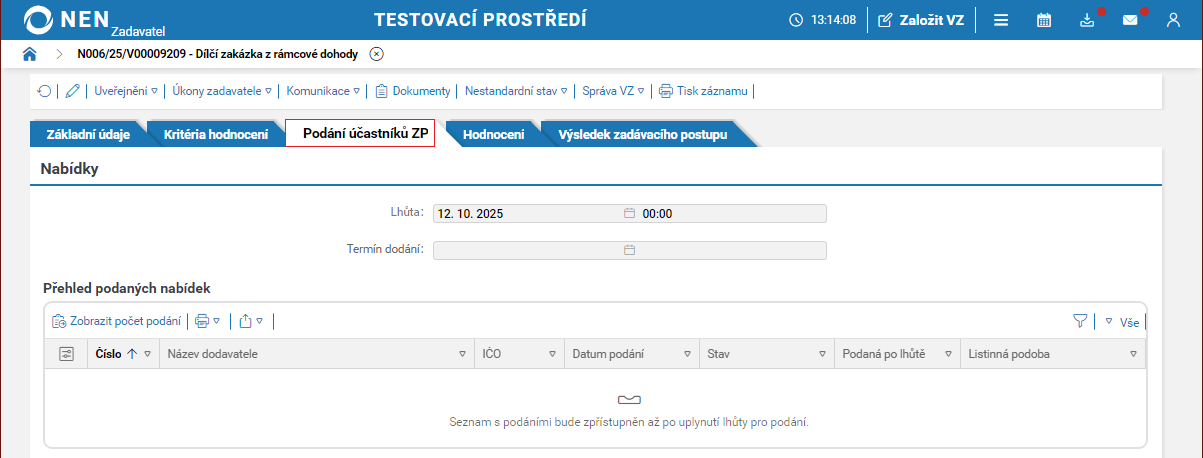Screen dimensions: 1203x458
Task: Expand the Komunikace menu
Action: point(322,91)
